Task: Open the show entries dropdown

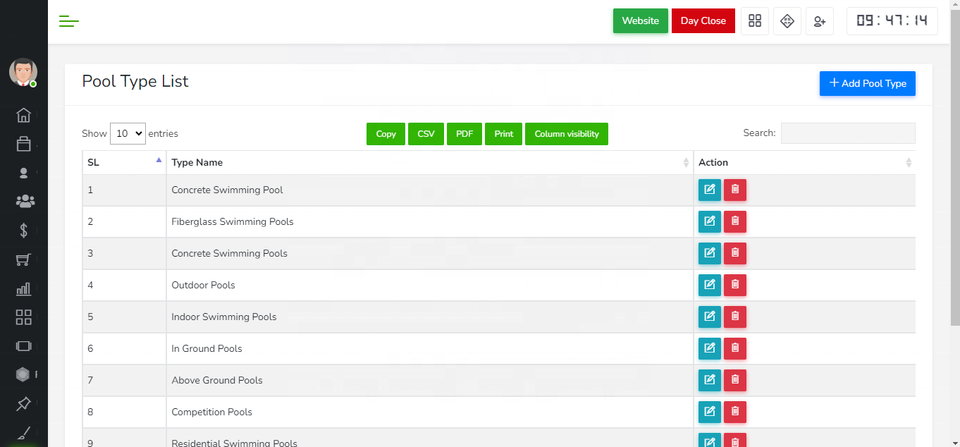Action: [128, 133]
